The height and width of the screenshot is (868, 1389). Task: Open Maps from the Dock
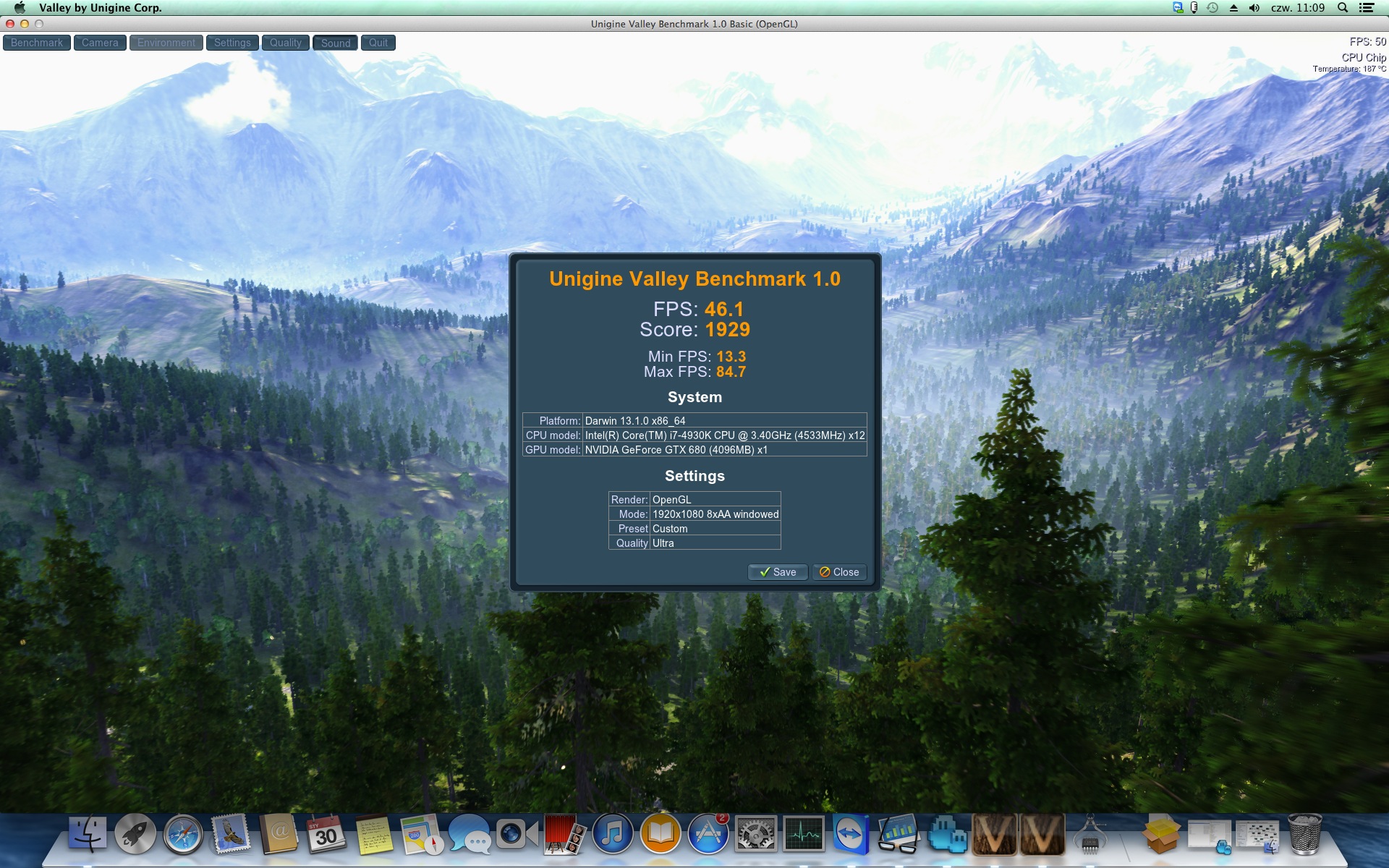pyautogui.click(x=422, y=834)
